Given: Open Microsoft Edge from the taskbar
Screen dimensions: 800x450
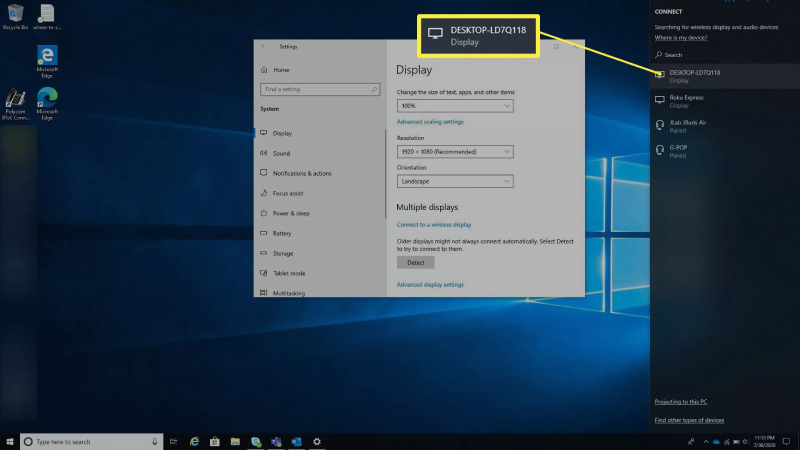Looking at the screenshot, I should [194, 441].
